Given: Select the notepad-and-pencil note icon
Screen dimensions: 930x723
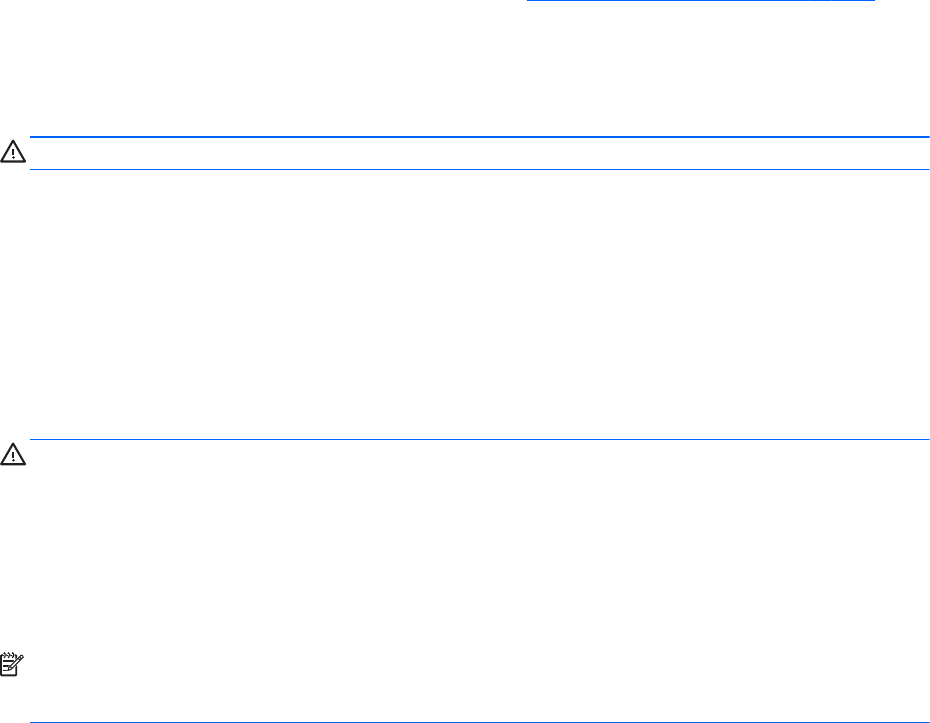Looking at the screenshot, I should coord(12,664).
